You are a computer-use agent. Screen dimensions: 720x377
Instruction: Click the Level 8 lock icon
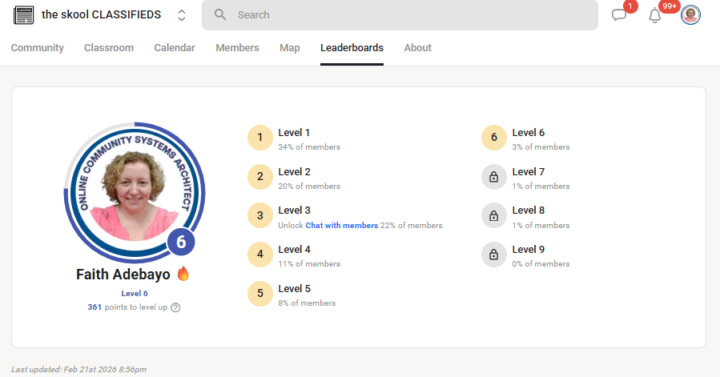[494, 215]
